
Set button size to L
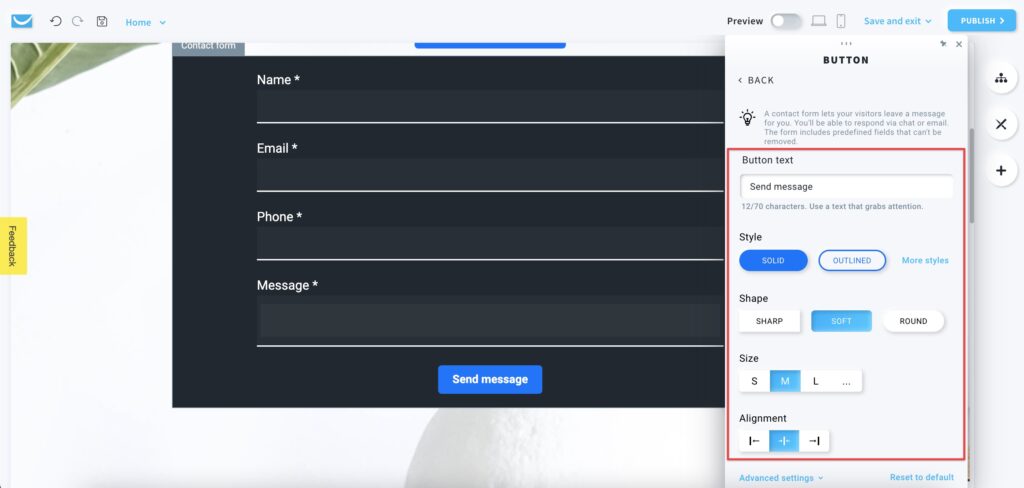[816, 382]
